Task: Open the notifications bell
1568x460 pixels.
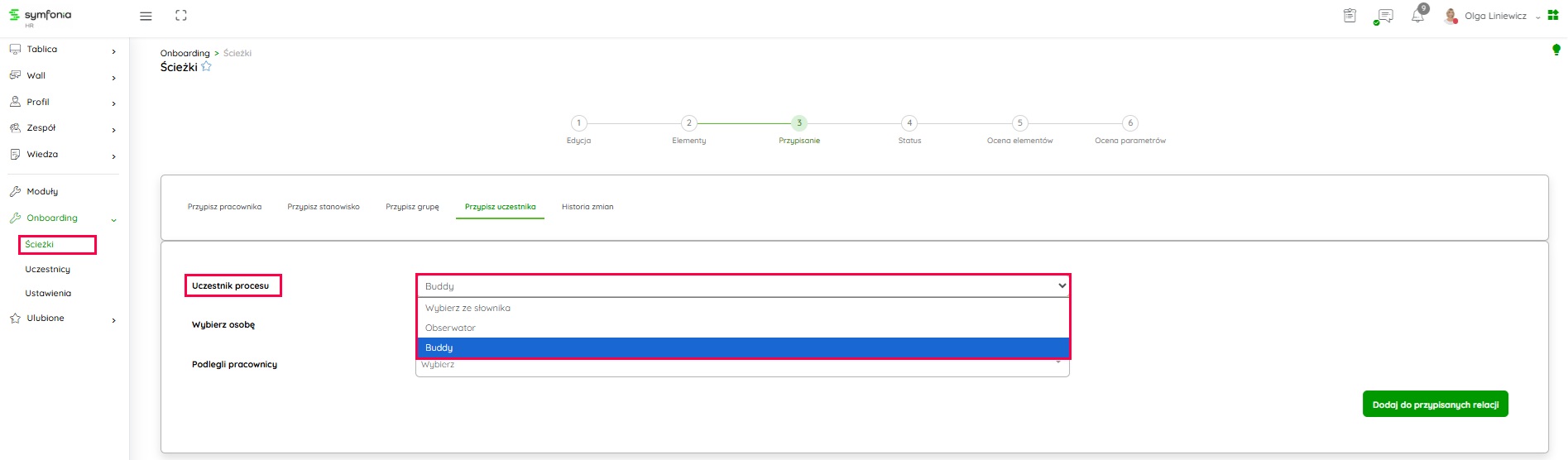Action: pos(1418,16)
